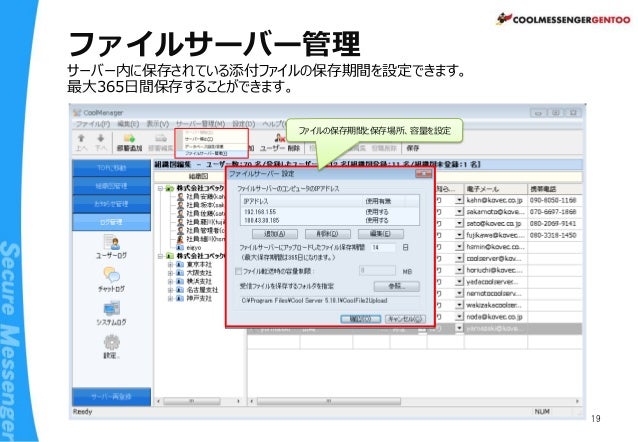Viewport: 638px width, 442px height.
Task: Click the folder icon of 横浜支社
Action: [180, 282]
